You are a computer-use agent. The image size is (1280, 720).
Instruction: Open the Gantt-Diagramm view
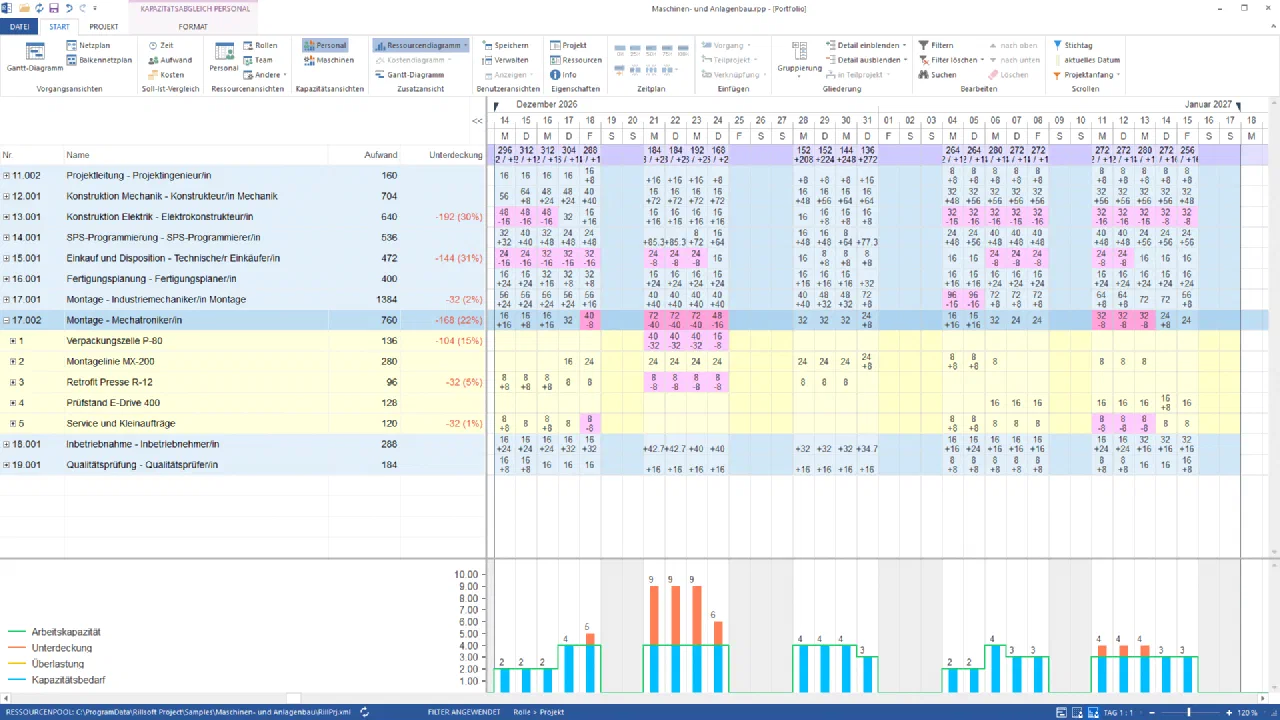(35, 57)
